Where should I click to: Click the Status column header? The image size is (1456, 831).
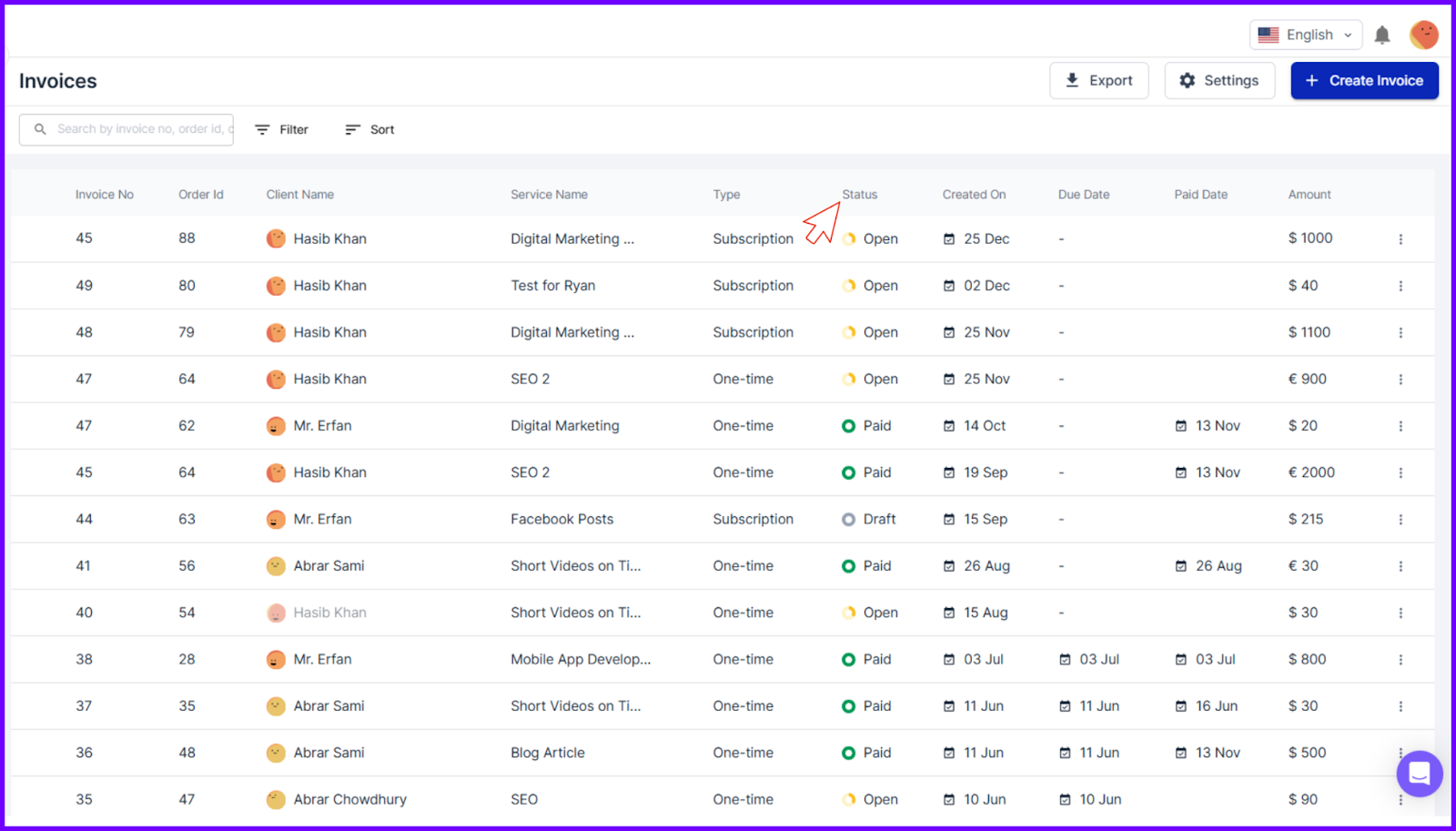(x=859, y=195)
